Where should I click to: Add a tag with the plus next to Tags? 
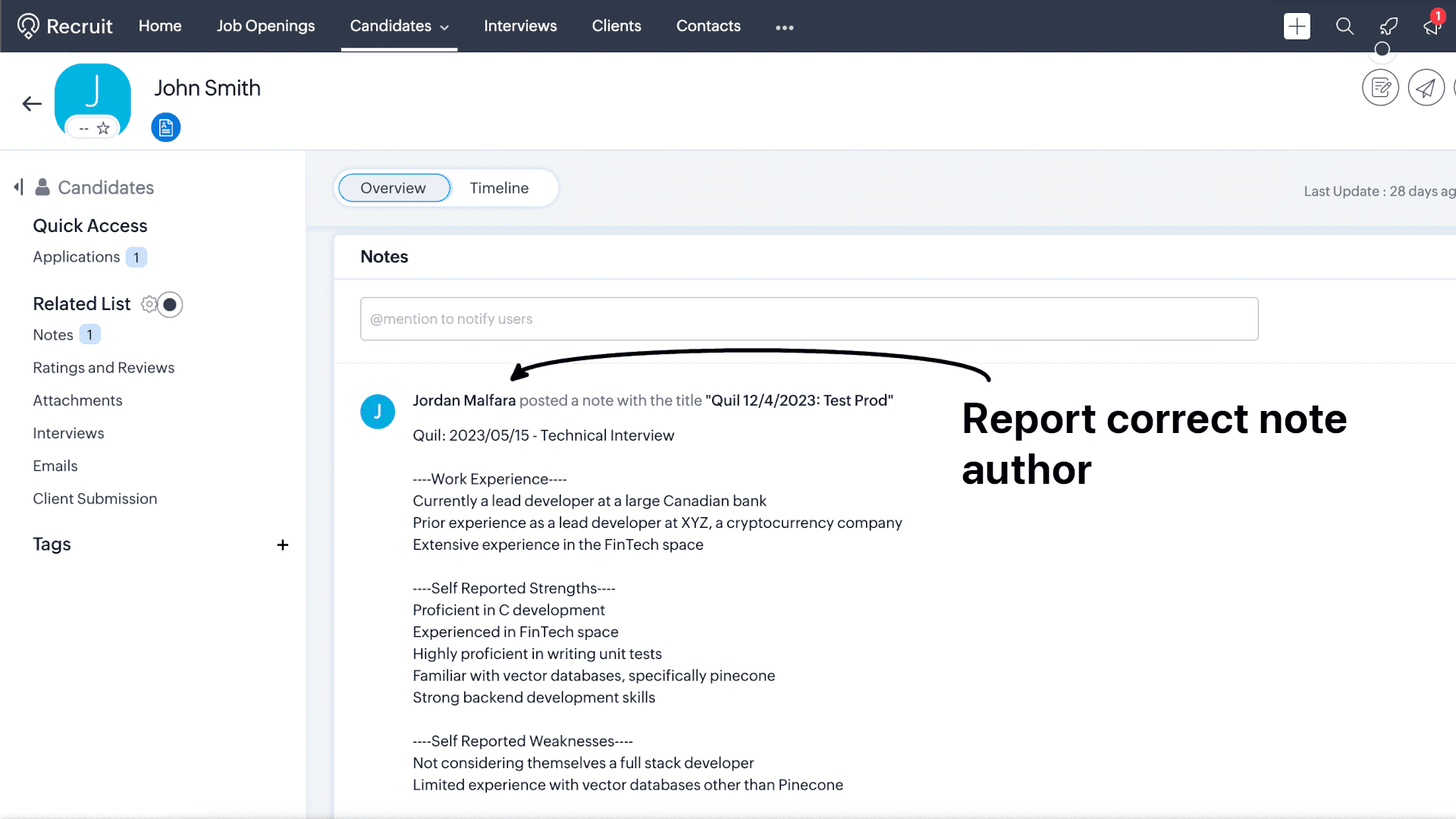[282, 544]
